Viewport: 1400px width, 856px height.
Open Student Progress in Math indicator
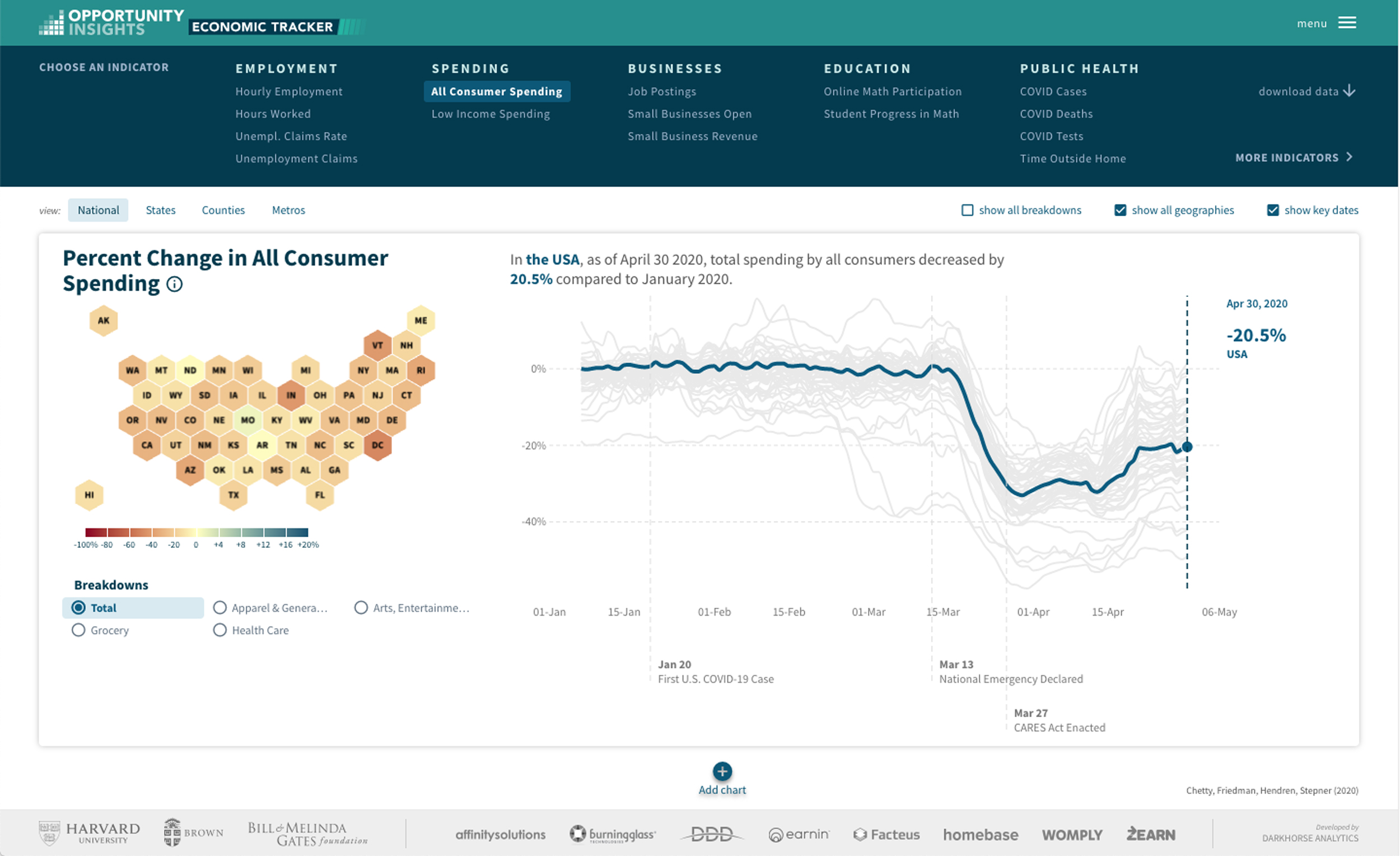891,114
